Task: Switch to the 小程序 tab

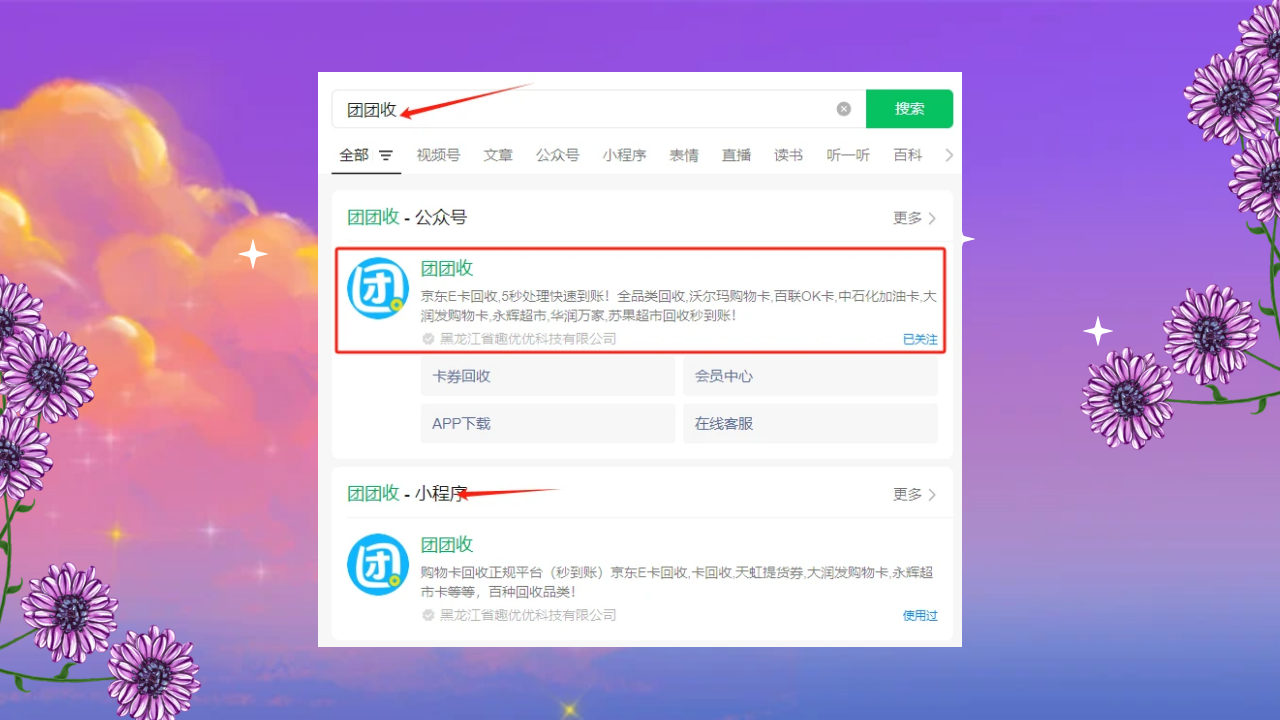Action: point(624,155)
